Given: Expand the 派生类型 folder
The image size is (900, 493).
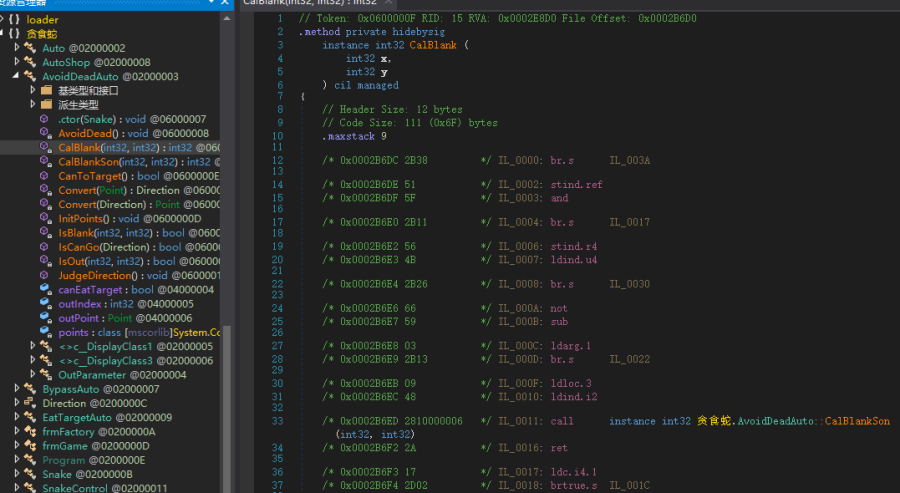Looking at the screenshot, I should [x=33, y=104].
